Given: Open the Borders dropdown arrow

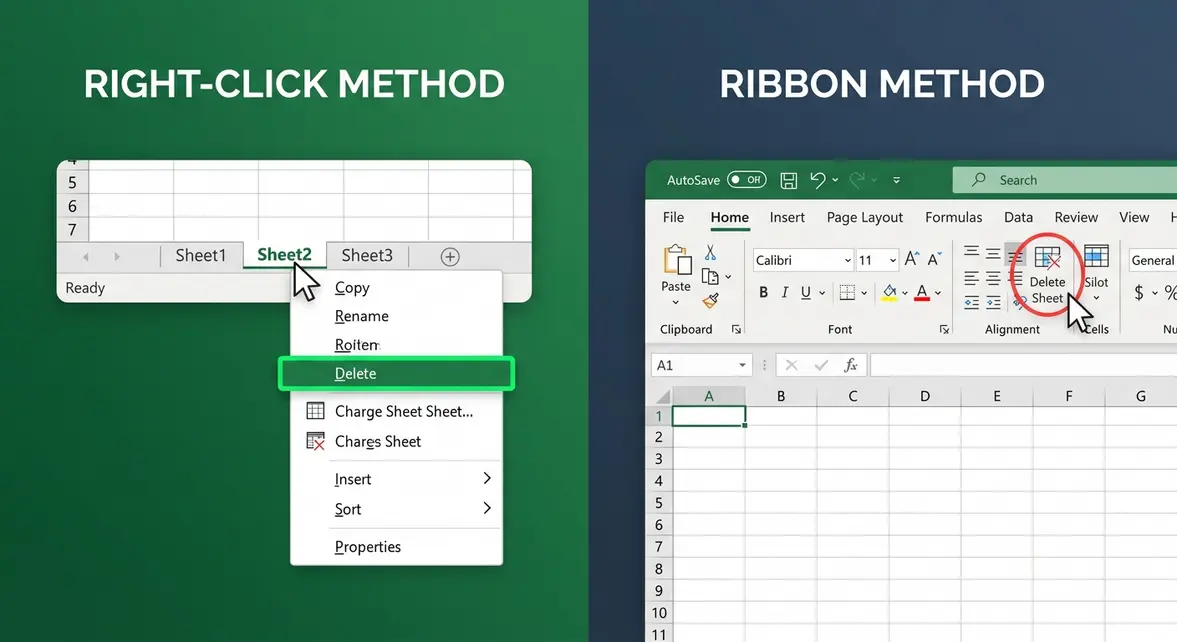Looking at the screenshot, I should tap(864, 293).
